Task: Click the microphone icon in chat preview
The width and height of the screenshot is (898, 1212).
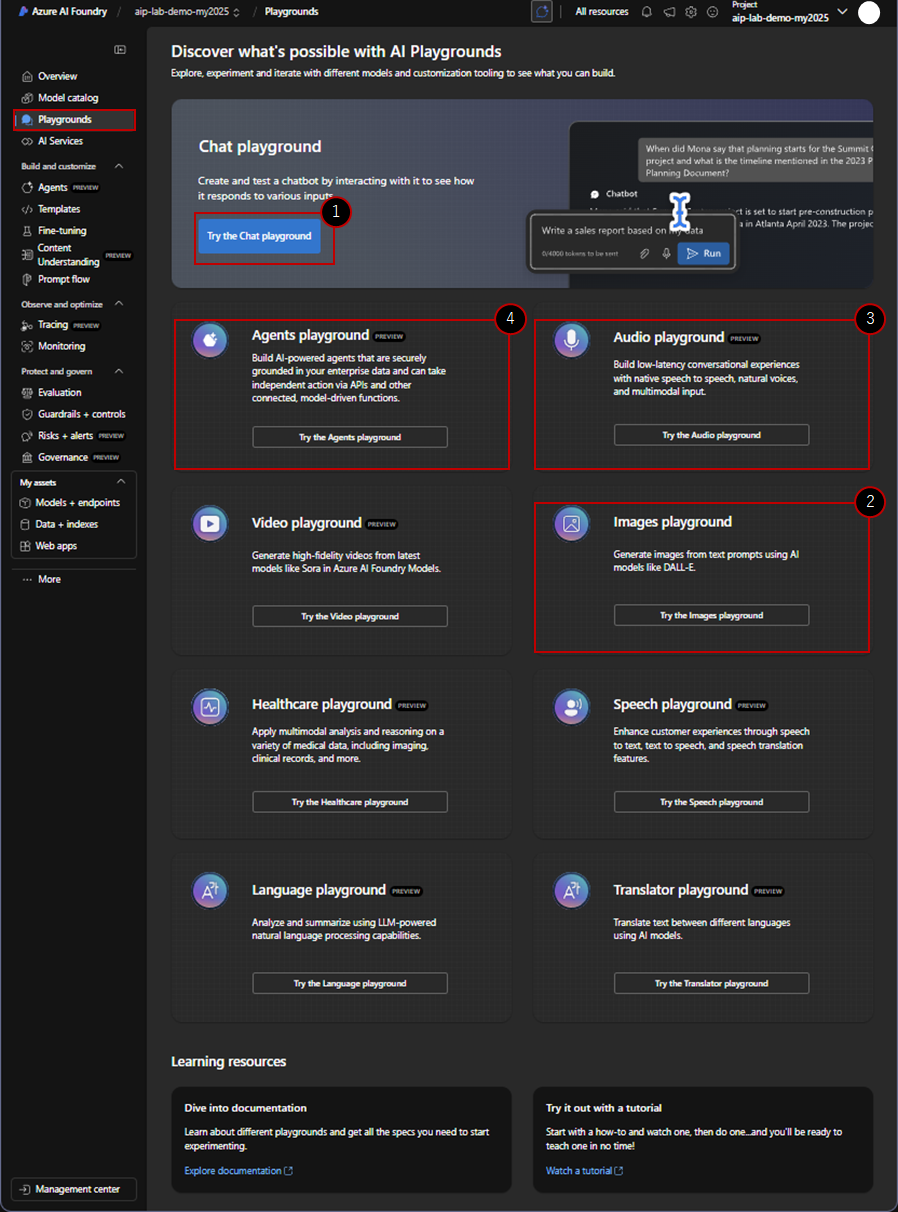Action: click(666, 254)
